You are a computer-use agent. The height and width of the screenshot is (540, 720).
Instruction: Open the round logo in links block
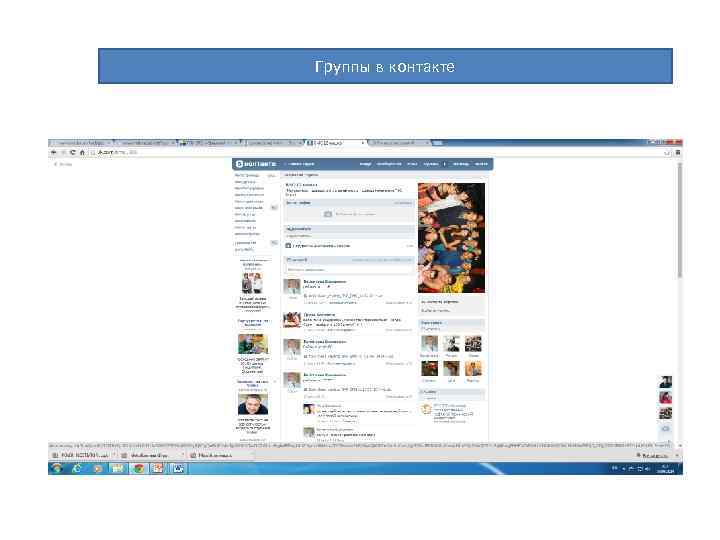coord(426,409)
